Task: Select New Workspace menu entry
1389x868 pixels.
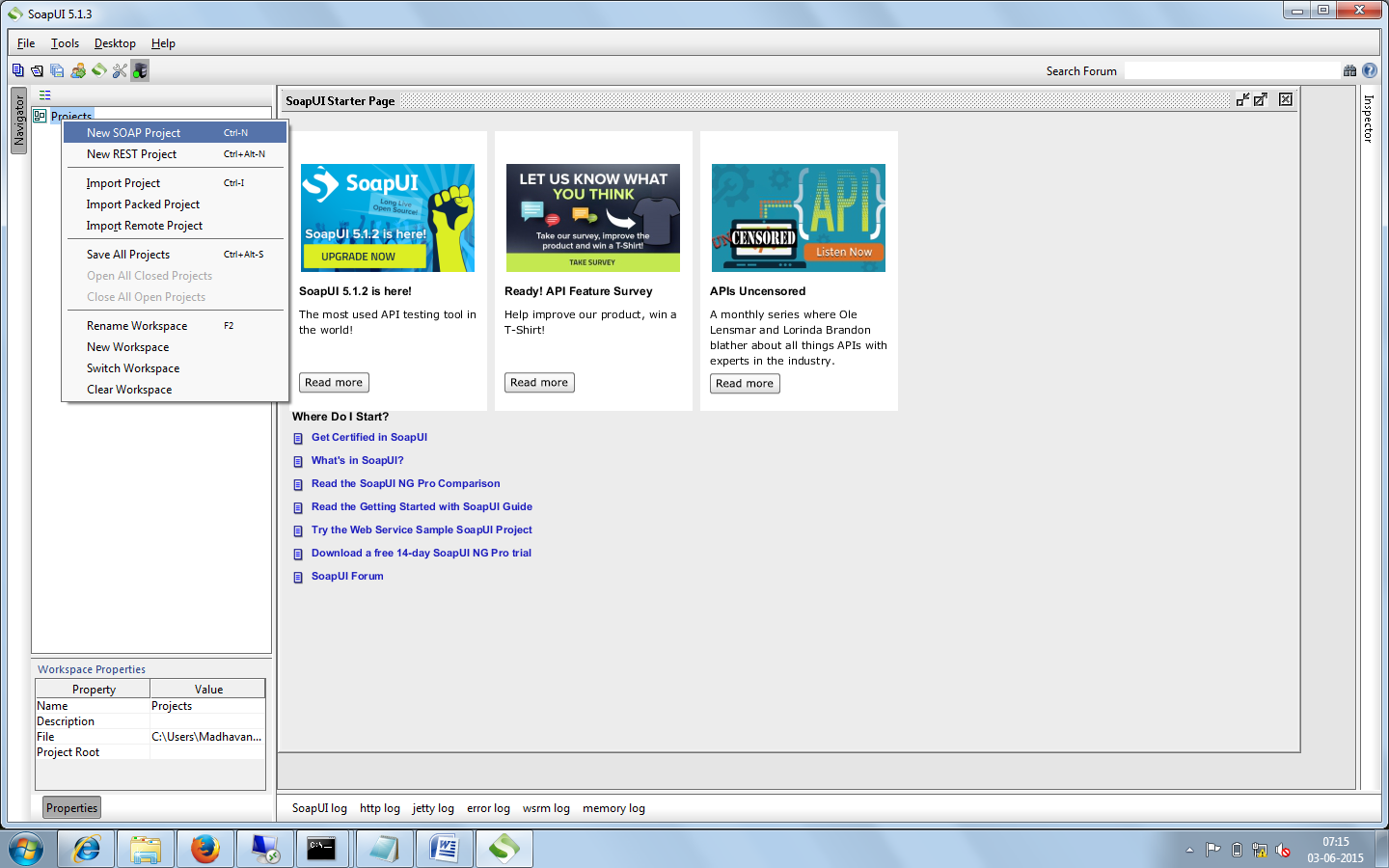Action: pos(175,347)
